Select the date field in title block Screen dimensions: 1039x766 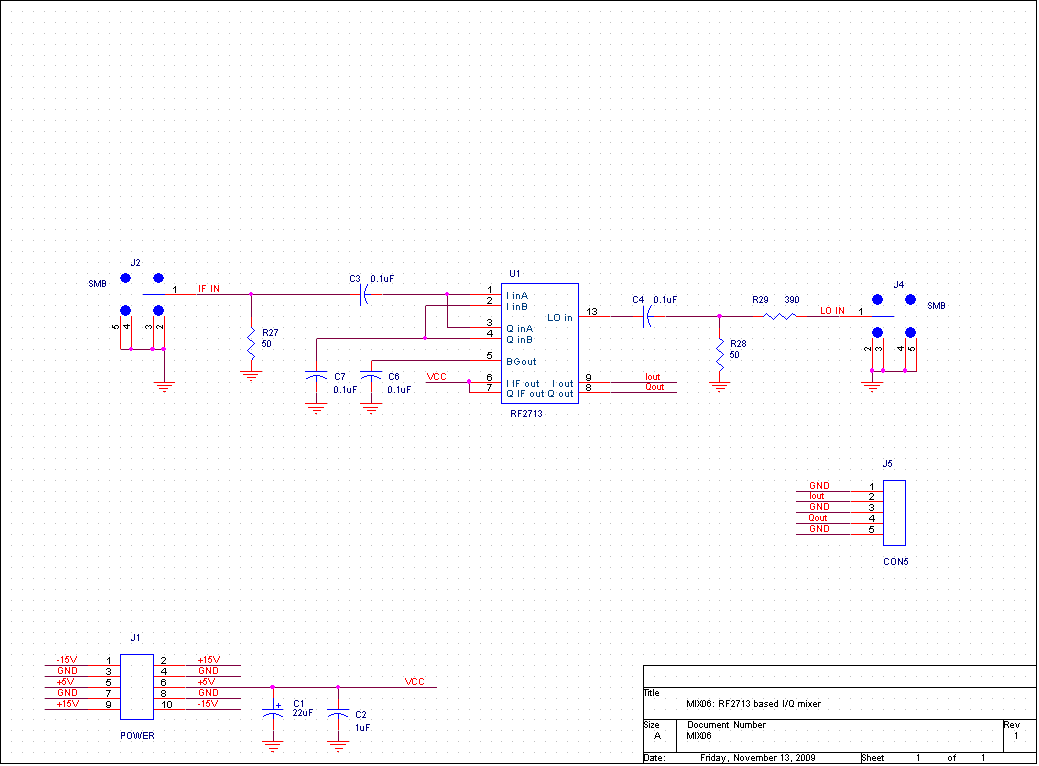tap(757, 757)
